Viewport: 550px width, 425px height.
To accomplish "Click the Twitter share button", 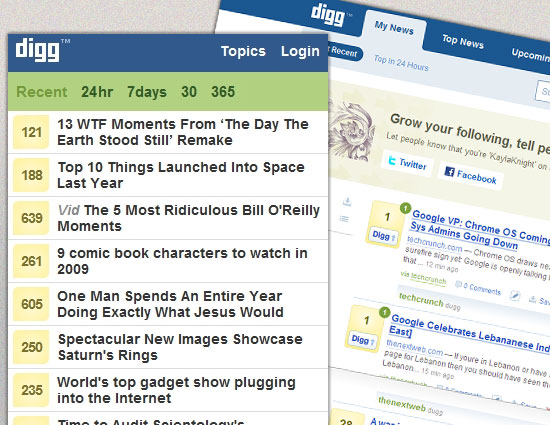I will [x=407, y=163].
